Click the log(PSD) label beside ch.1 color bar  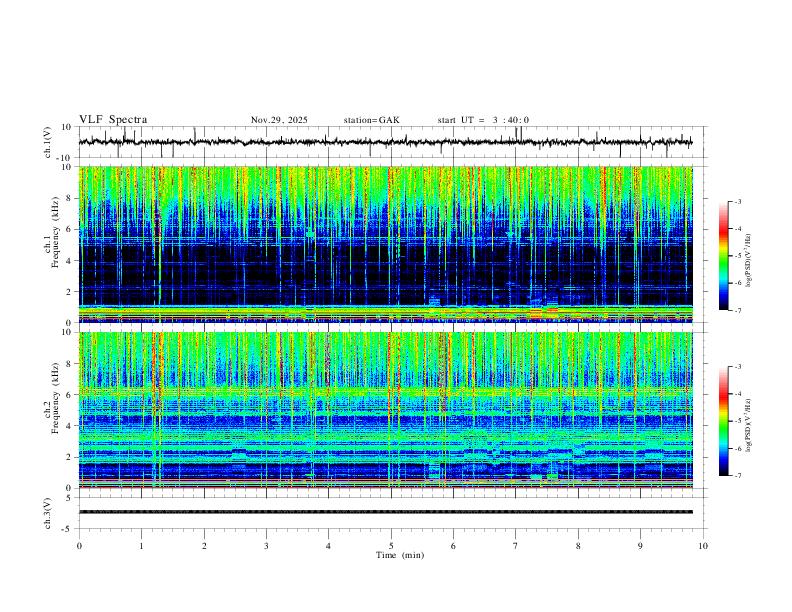pos(749,261)
